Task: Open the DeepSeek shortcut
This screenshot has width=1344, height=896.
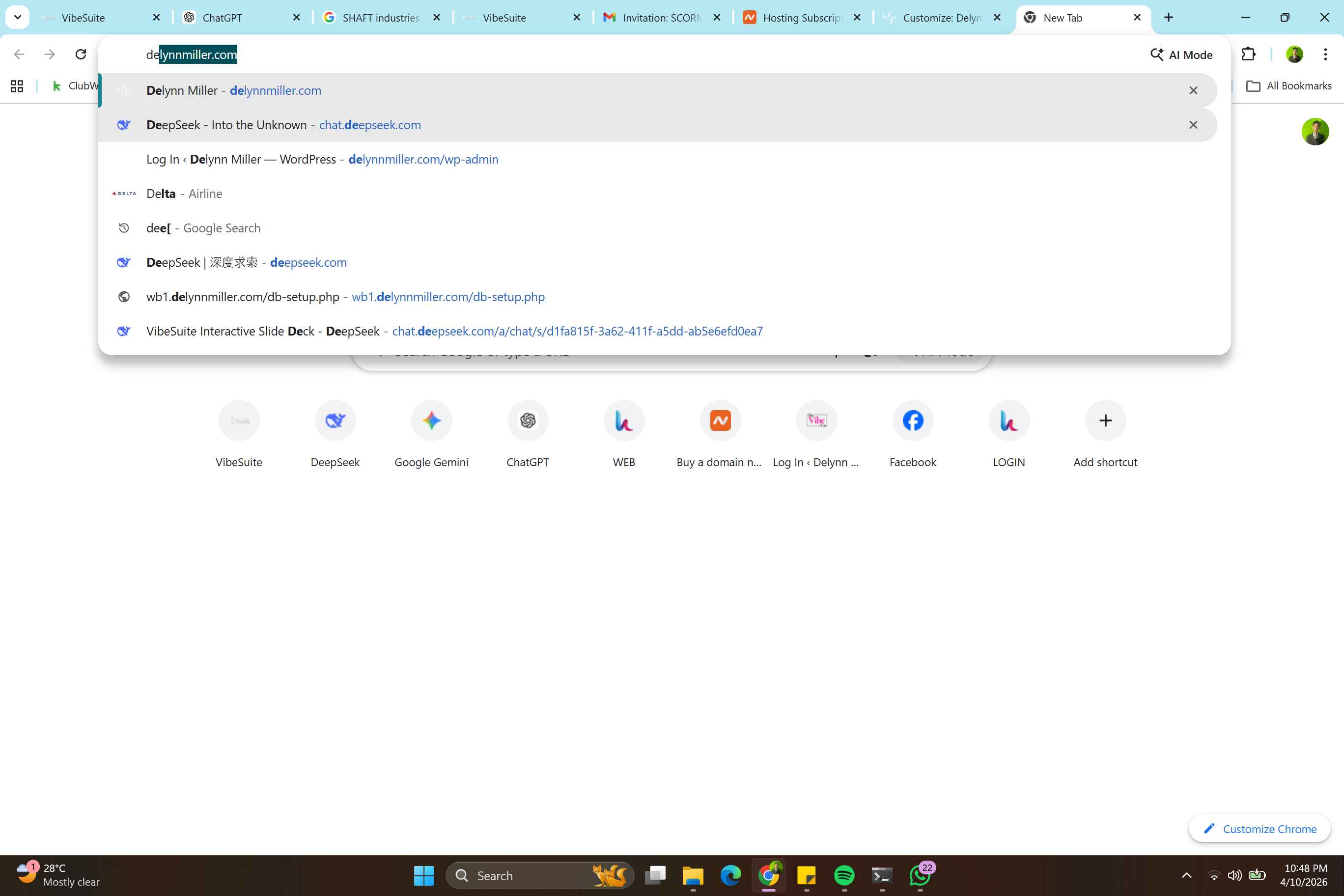Action: click(x=336, y=434)
